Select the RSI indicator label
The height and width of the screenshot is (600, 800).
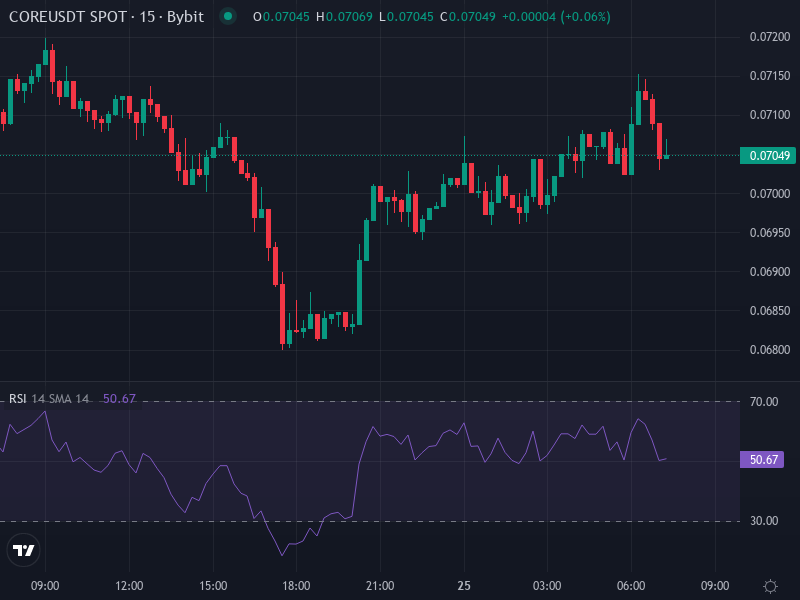pyautogui.click(x=17, y=397)
